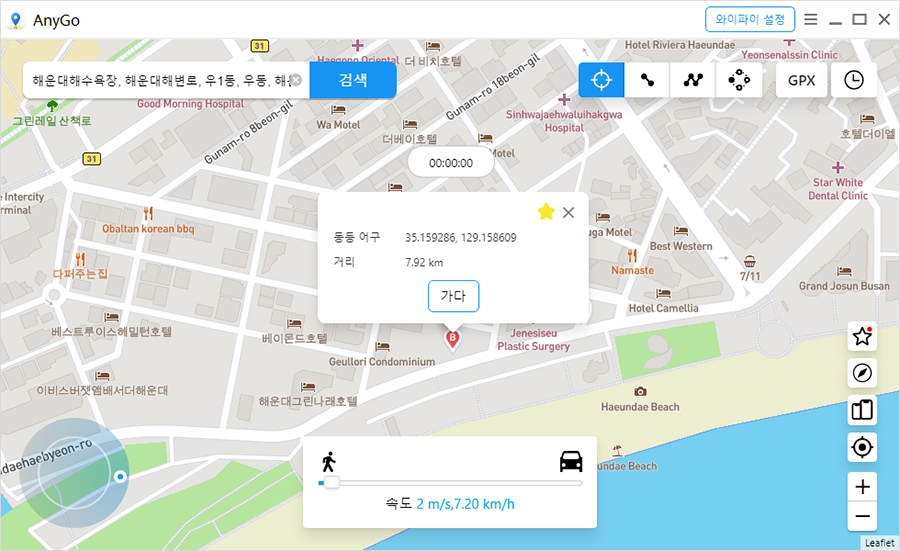Open the multi-device phone icon
This screenshot has height=551, width=900.
click(x=862, y=410)
